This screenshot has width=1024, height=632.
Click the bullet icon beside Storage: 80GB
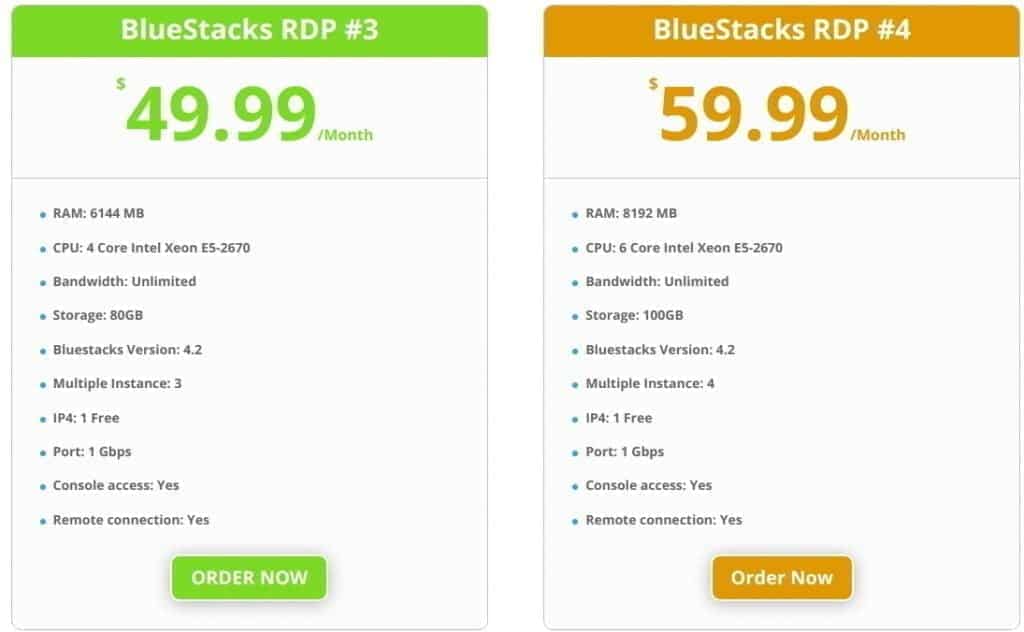[x=42, y=315]
